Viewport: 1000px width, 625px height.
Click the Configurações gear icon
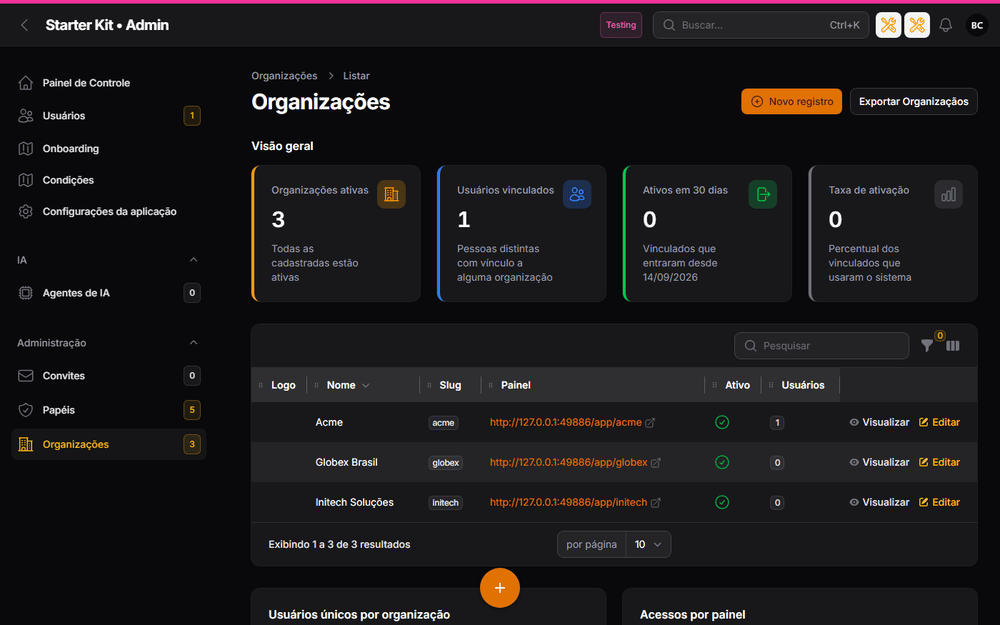tap(26, 212)
